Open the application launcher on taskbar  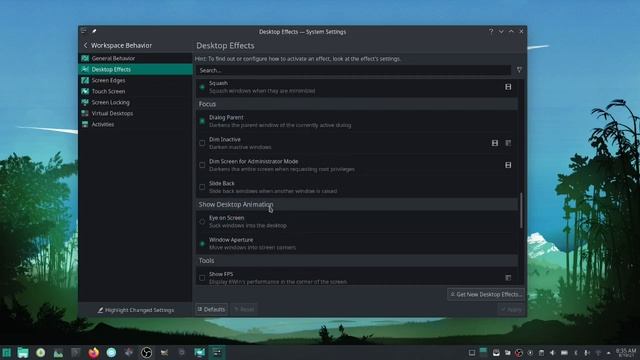[7, 353]
